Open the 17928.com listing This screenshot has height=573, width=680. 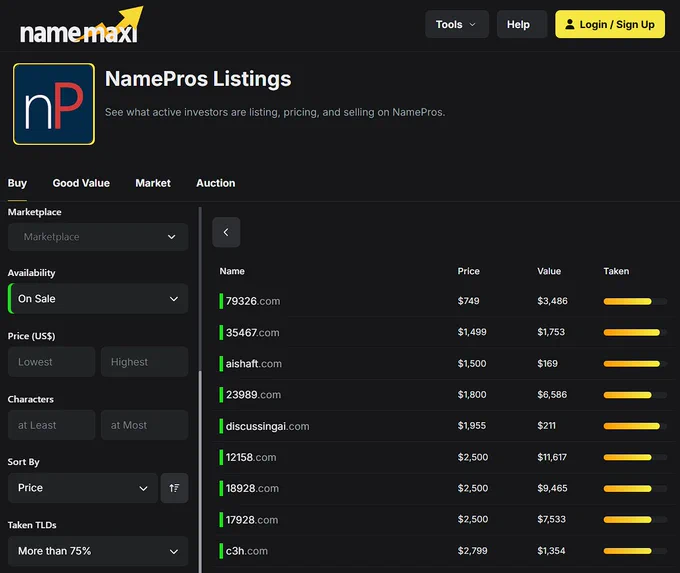pyautogui.click(x=252, y=520)
